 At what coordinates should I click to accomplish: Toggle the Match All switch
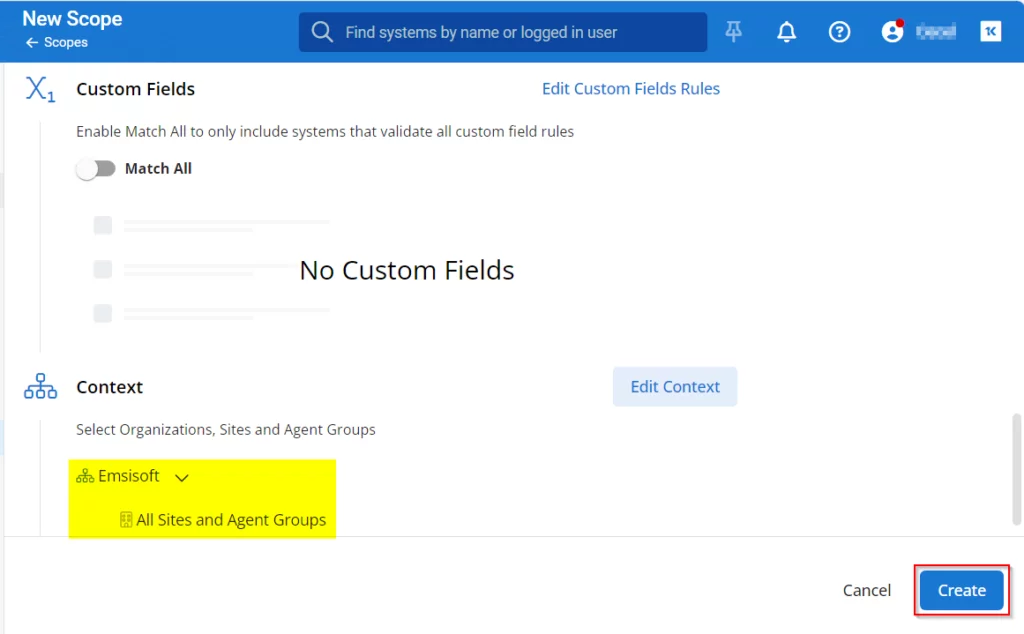(96, 169)
